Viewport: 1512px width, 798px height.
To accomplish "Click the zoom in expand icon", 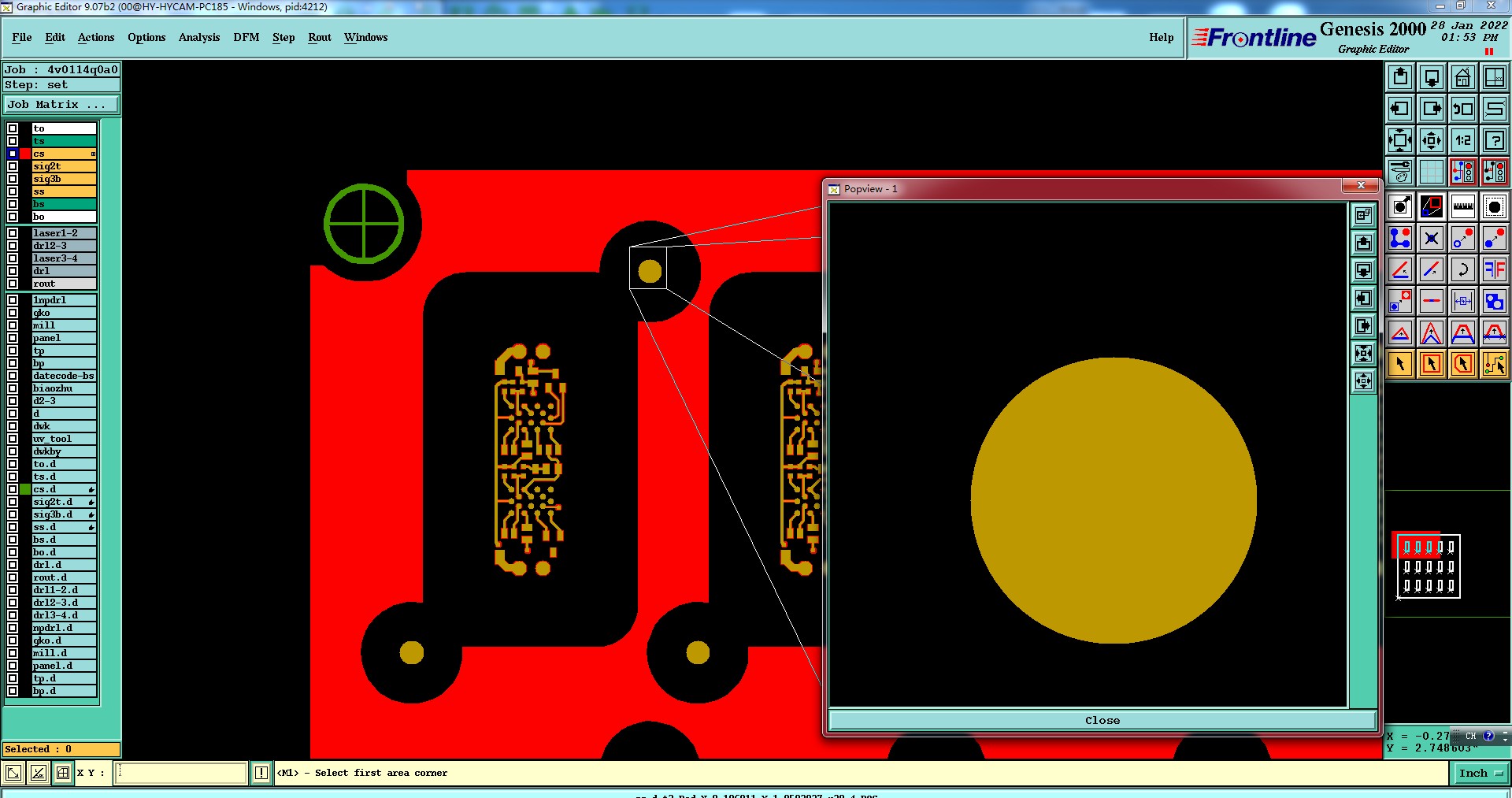I will point(1400,140).
